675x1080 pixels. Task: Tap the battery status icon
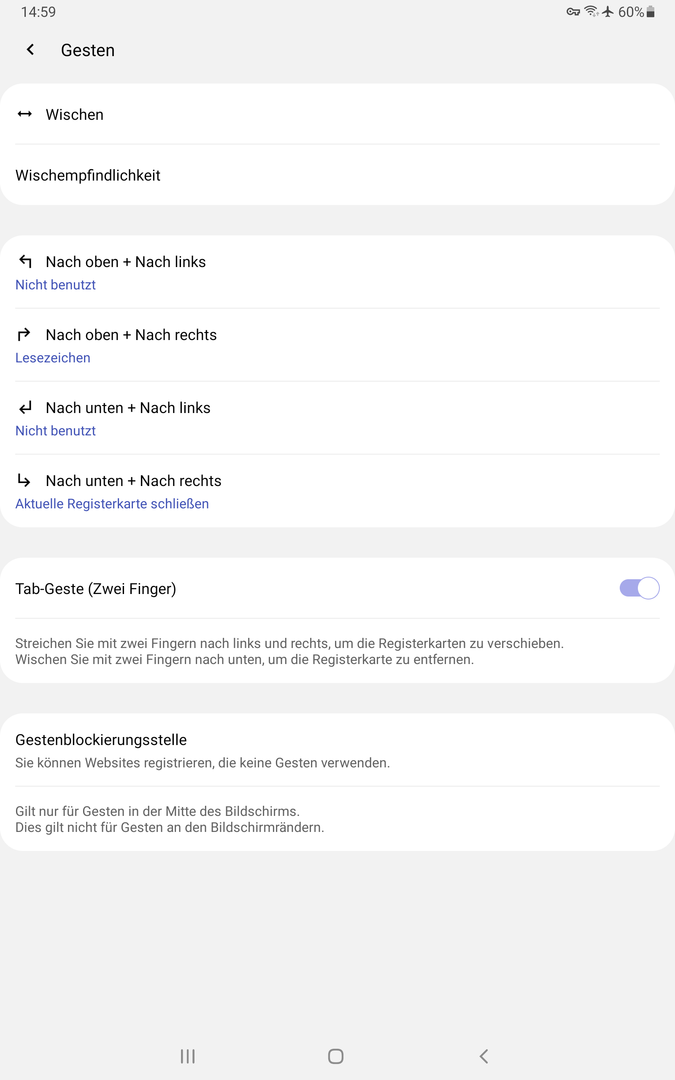tap(650, 12)
